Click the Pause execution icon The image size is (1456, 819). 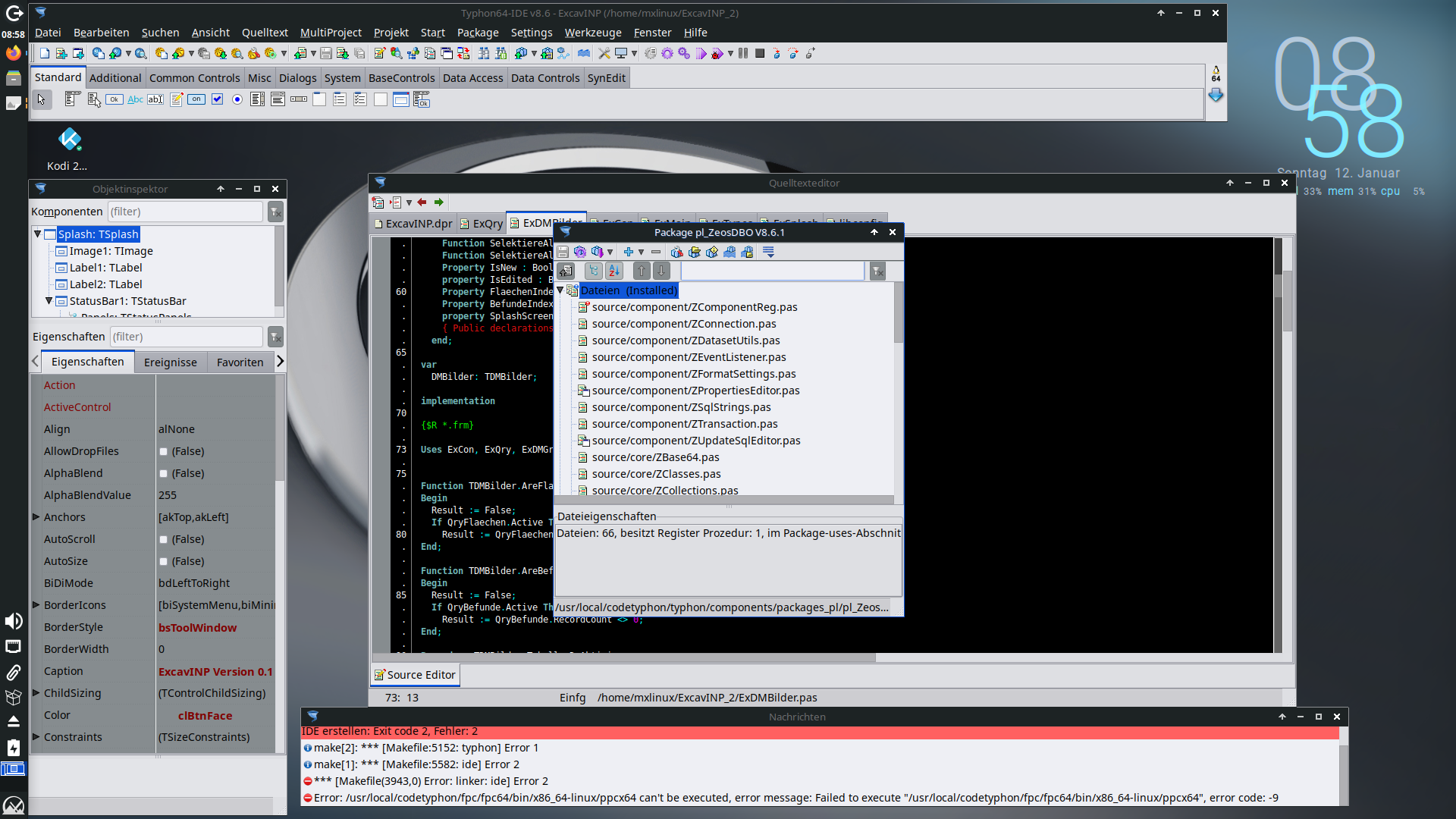click(x=743, y=53)
